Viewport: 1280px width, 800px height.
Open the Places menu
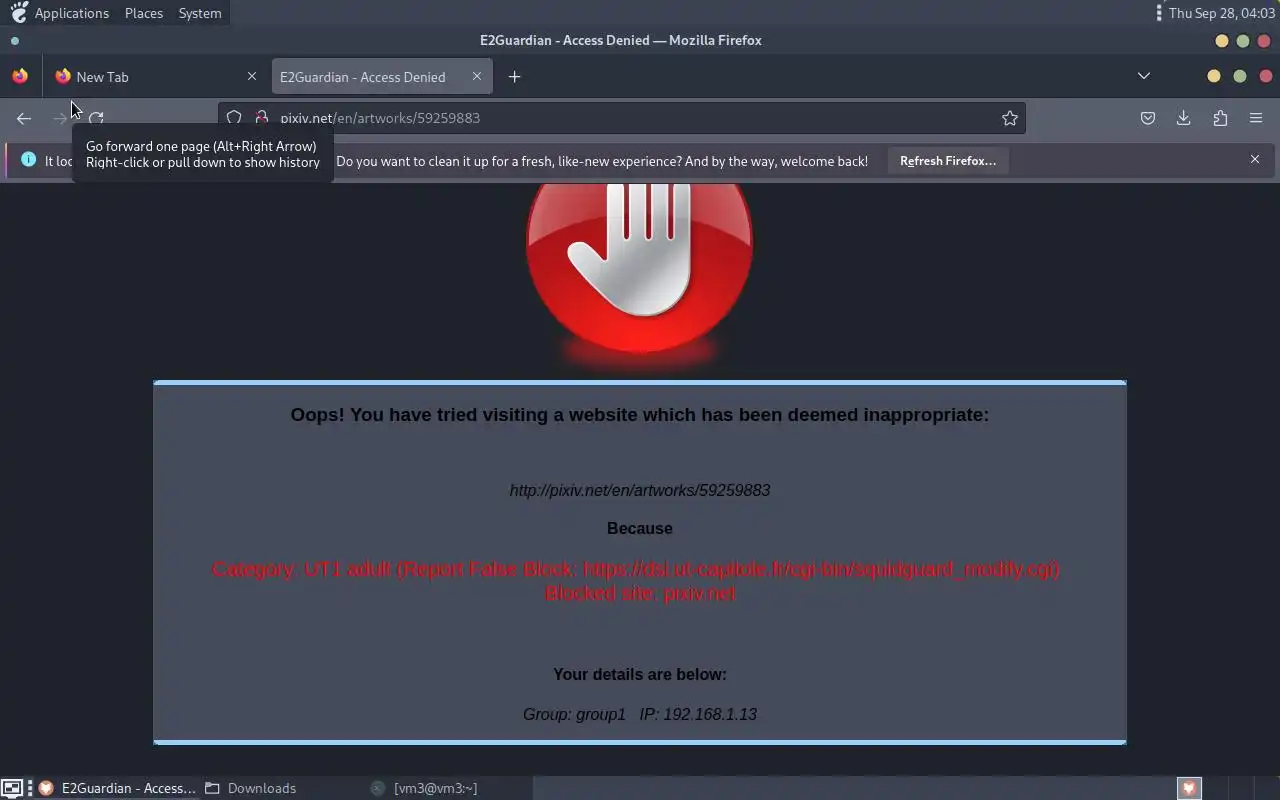coord(144,13)
